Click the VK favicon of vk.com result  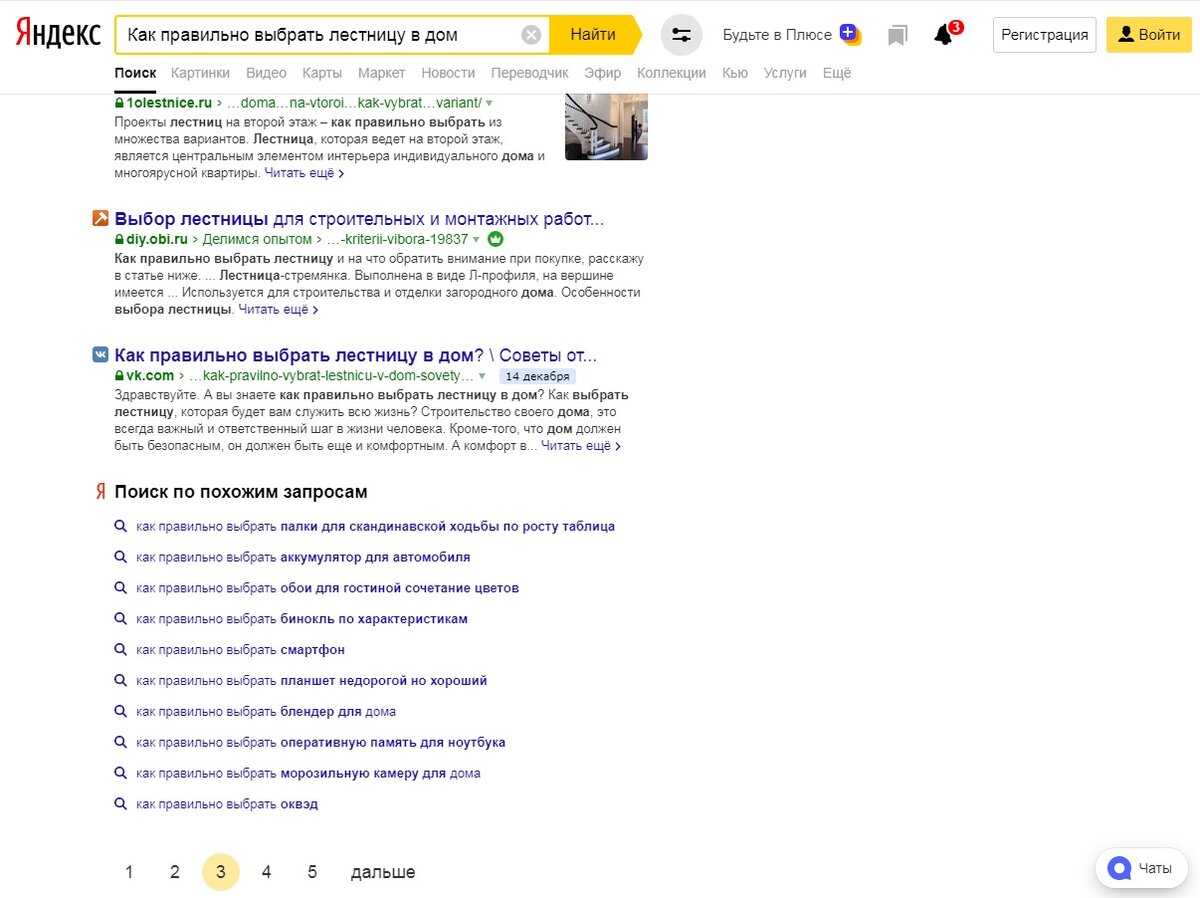pos(100,355)
